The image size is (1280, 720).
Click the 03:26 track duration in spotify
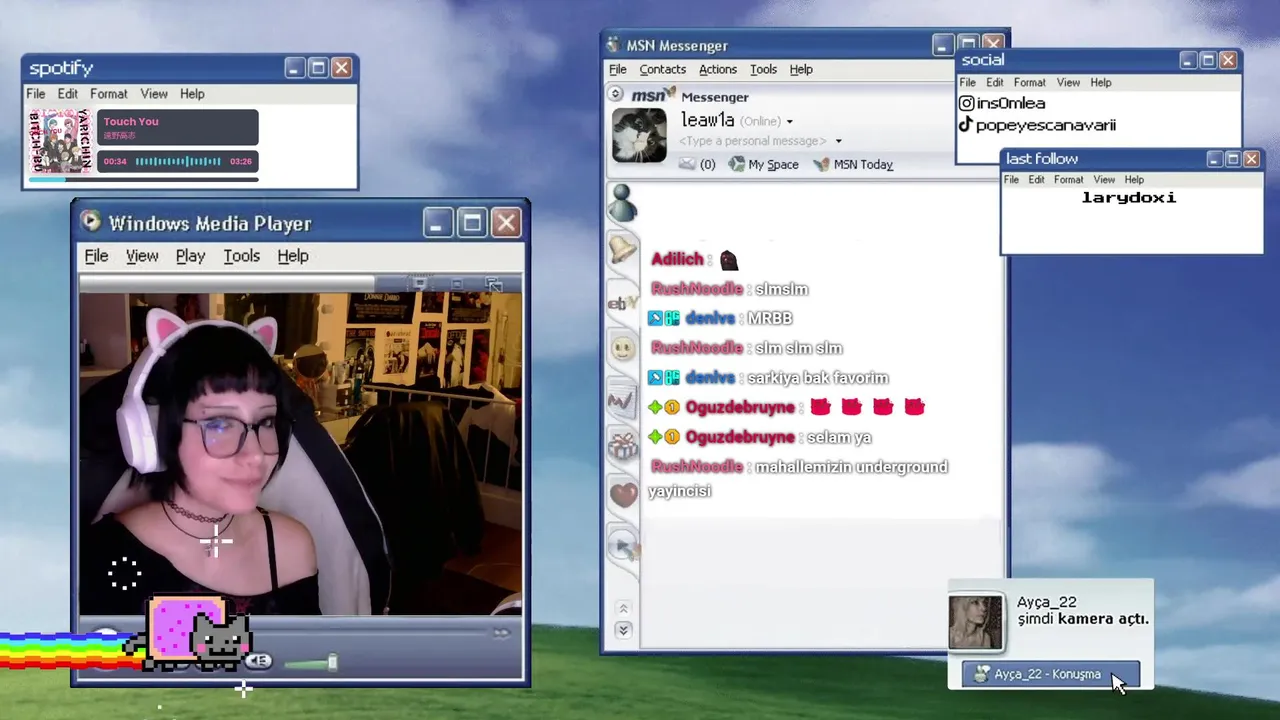(241, 161)
